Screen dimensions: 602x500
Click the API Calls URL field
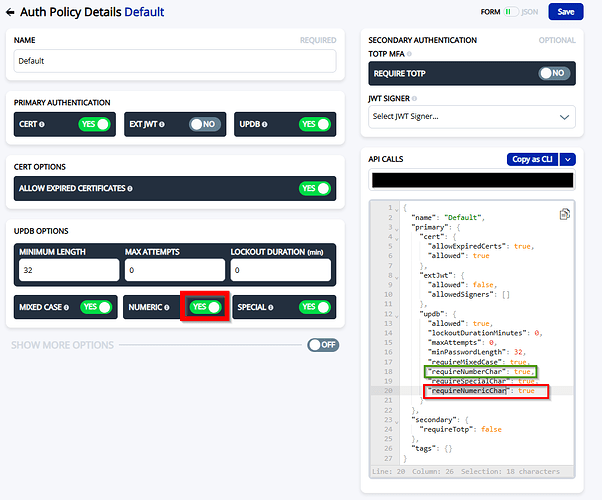pos(472,180)
